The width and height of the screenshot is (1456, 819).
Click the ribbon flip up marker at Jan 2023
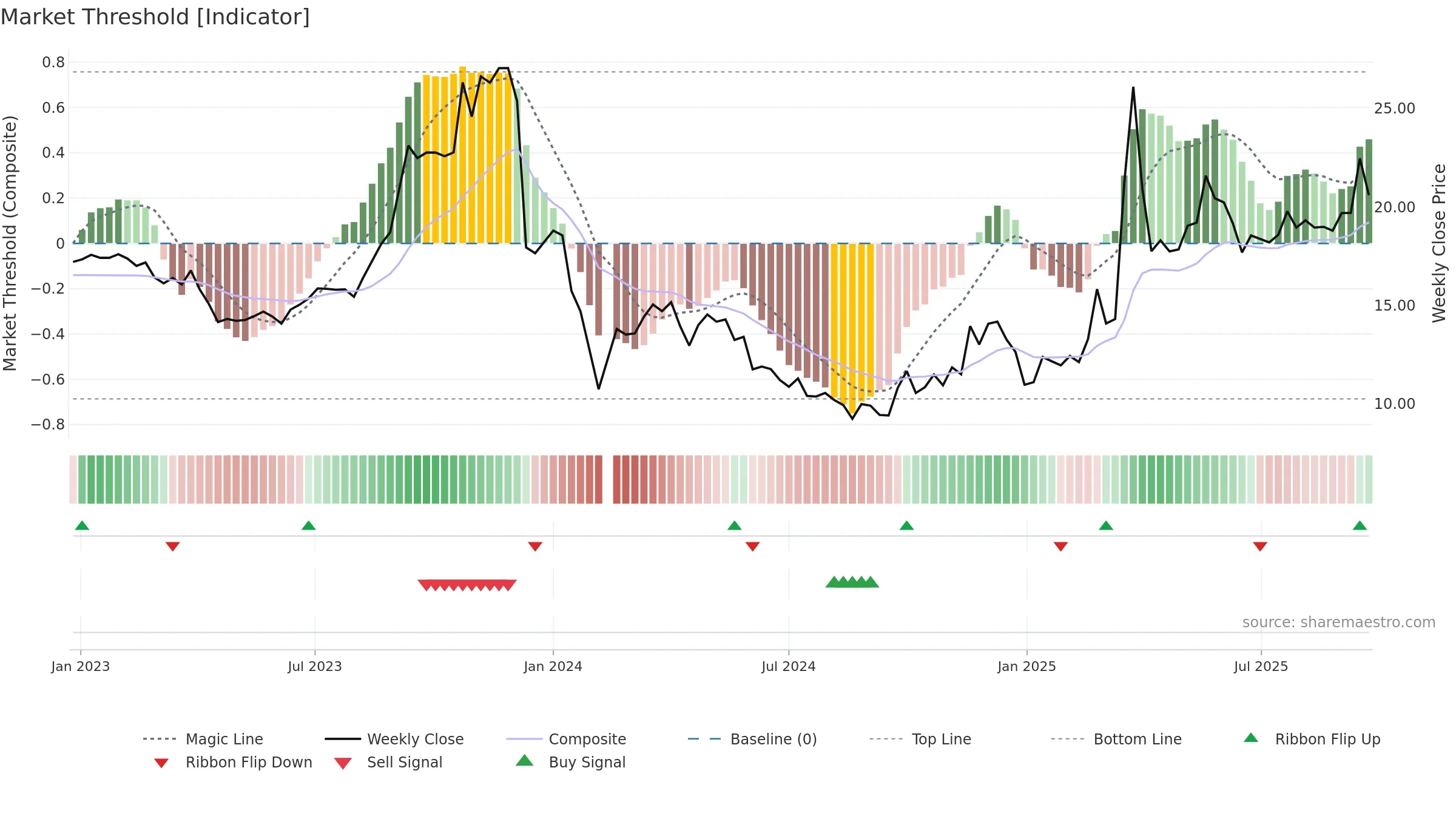[x=82, y=525]
